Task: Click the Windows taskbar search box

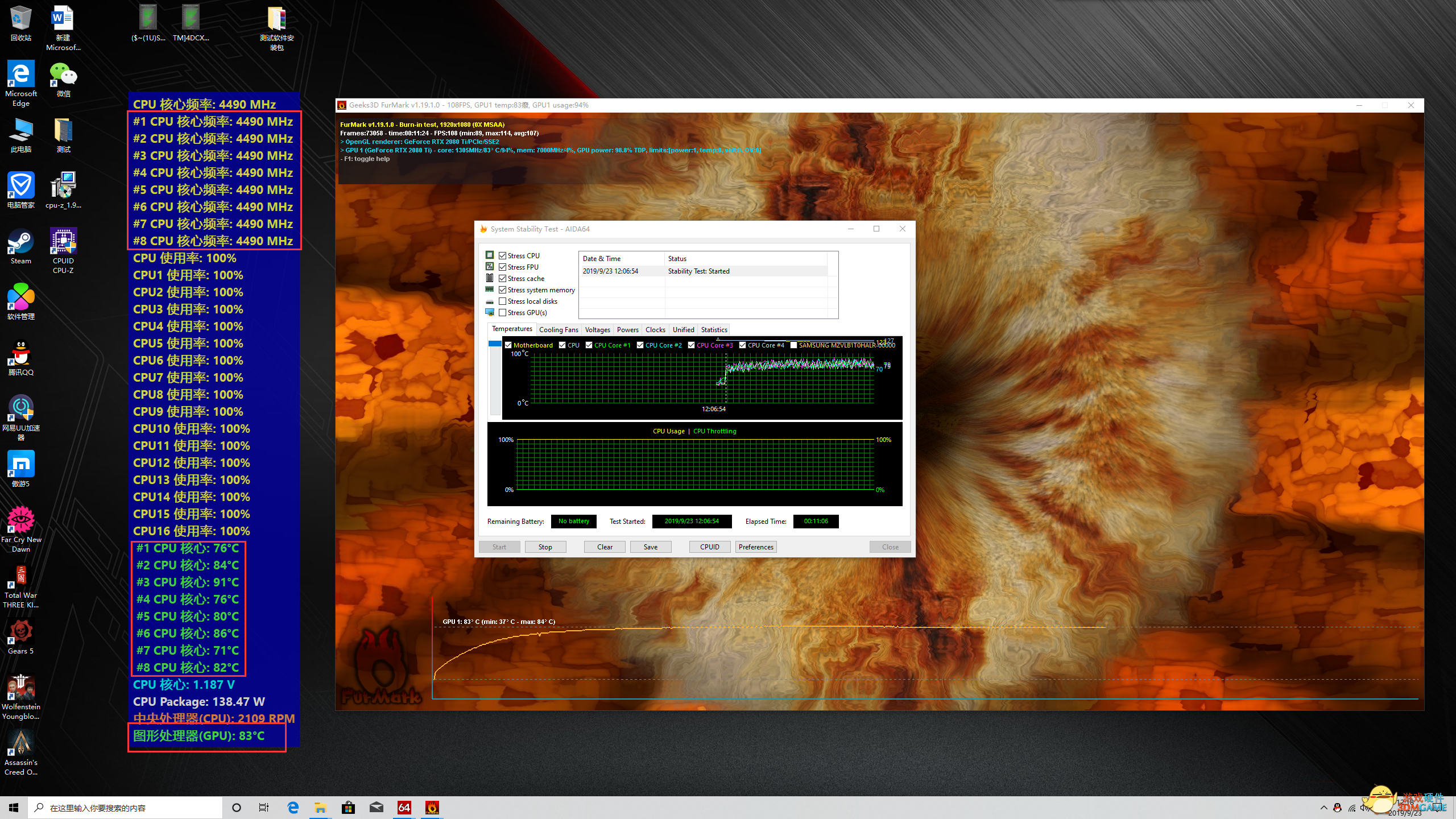Action: 125,808
